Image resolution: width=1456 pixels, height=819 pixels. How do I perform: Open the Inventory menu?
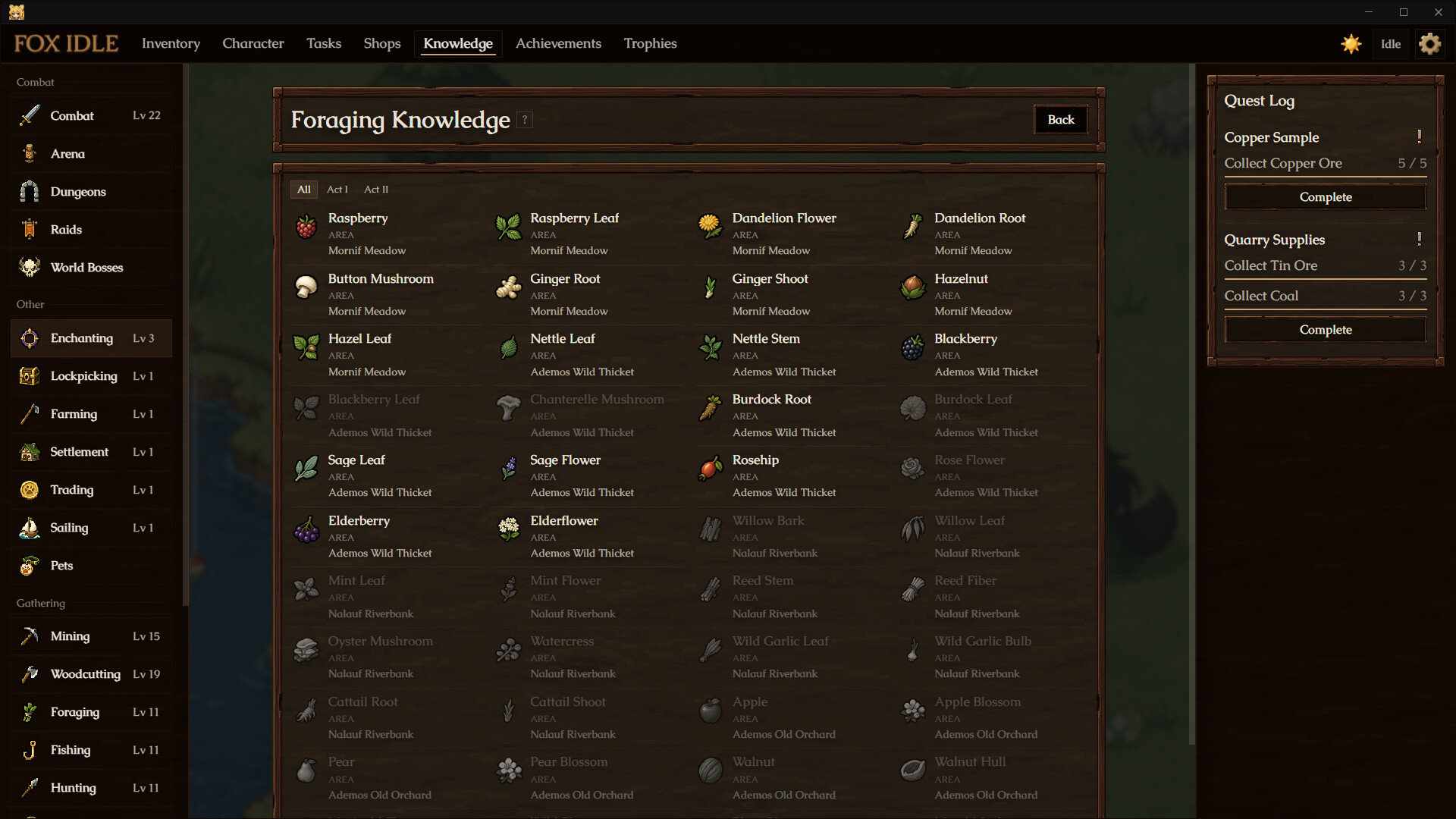pyautogui.click(x=171, y=43)
